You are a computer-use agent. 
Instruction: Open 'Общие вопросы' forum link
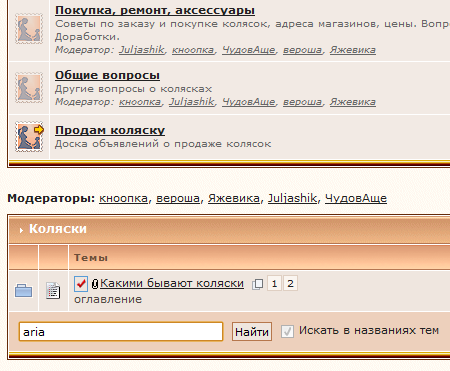107,75
